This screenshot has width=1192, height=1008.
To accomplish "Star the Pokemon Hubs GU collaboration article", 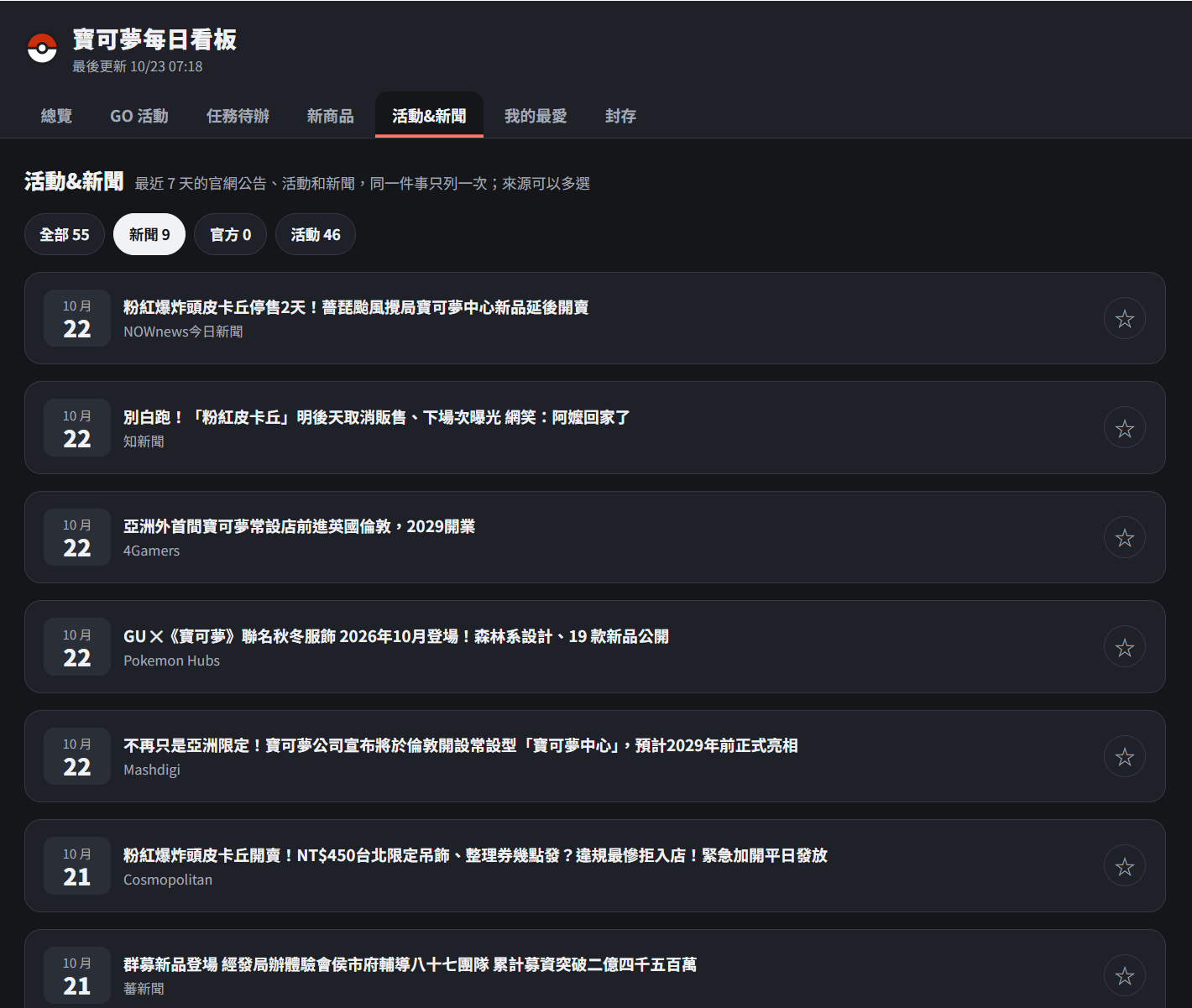I will [x=1125, y=648].
